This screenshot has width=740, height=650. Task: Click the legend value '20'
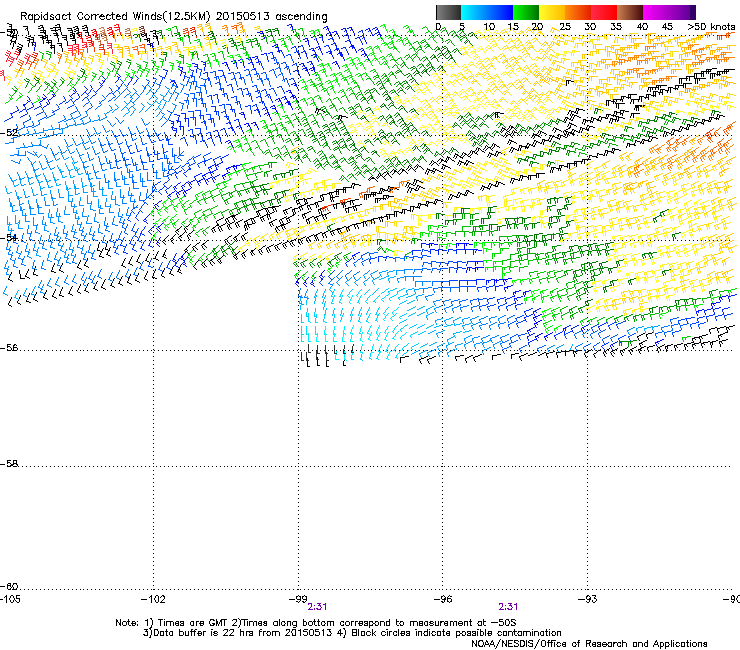coord(537,26)
